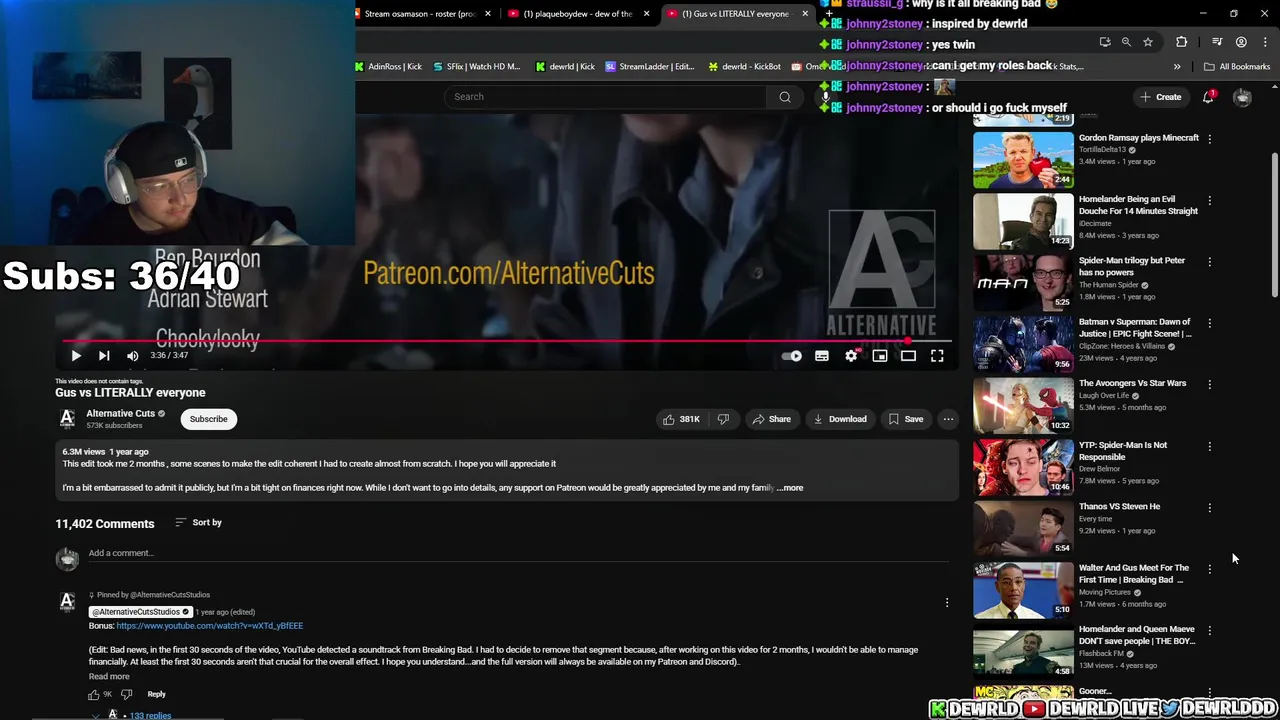Open the Alternative Cuts channel name link
Screen dimensions: 1280x720
(121, 413)
